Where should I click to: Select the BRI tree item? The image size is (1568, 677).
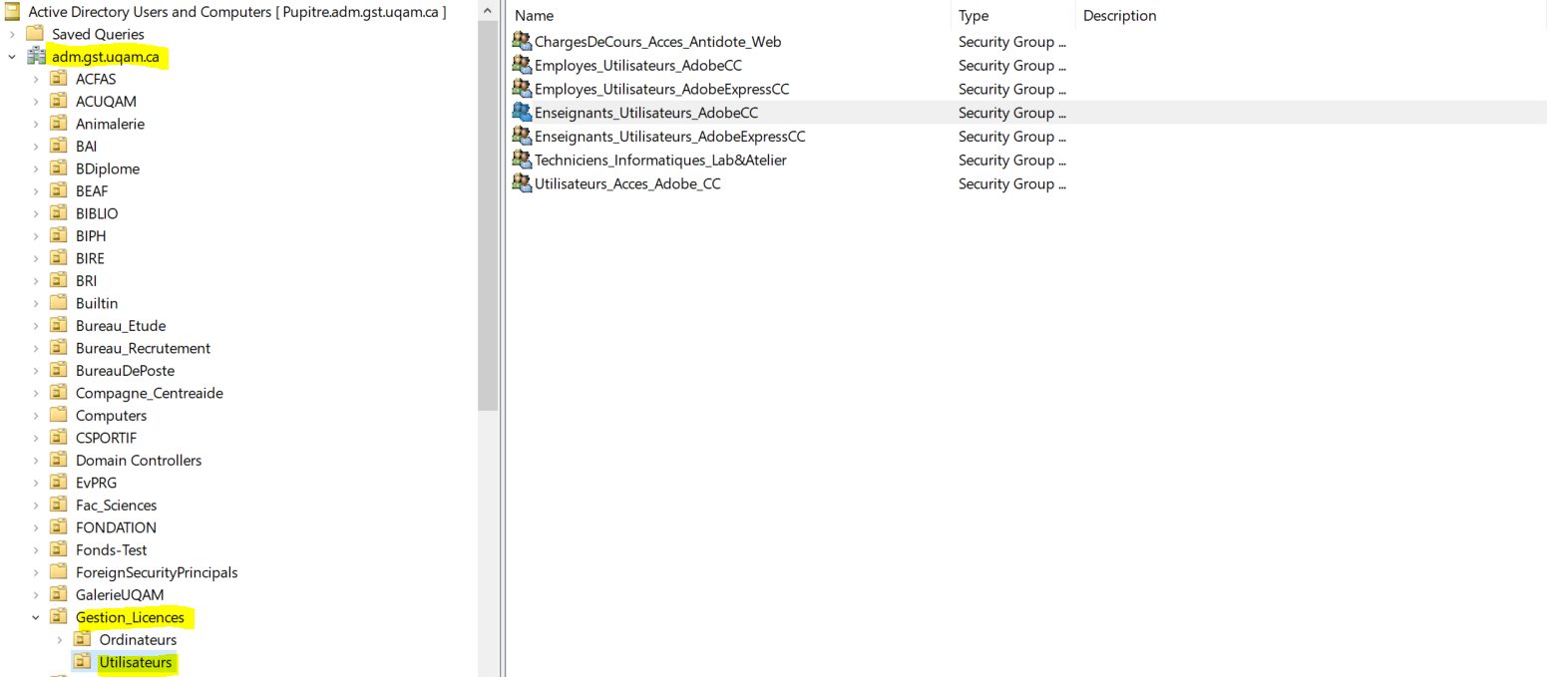(x=87, y=280)
